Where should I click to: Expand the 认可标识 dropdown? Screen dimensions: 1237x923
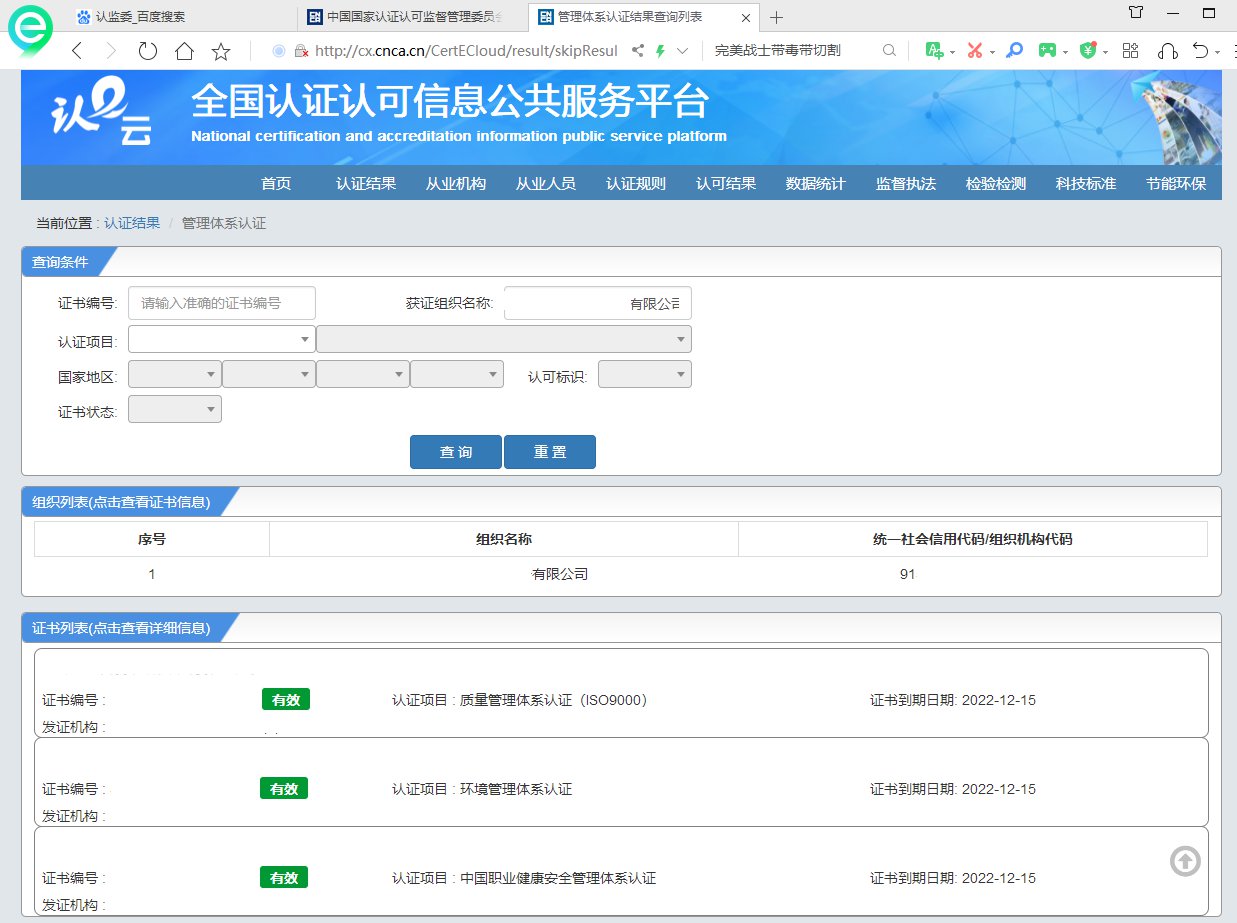point(644,375)
